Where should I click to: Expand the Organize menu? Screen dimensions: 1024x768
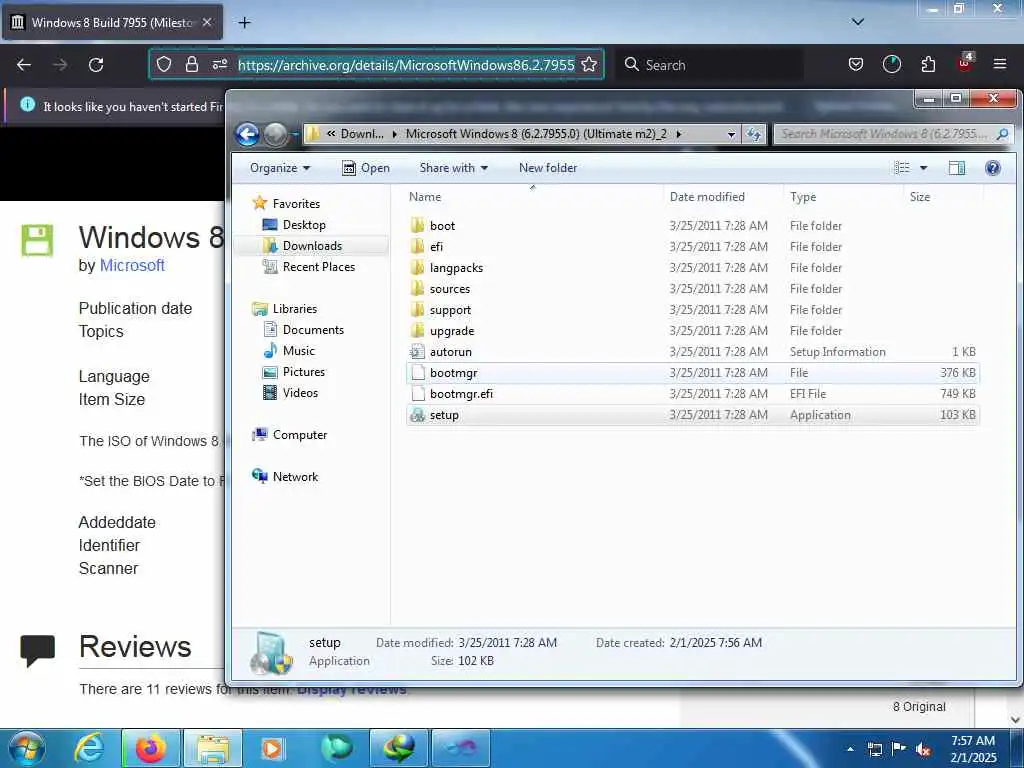(280, 168)
